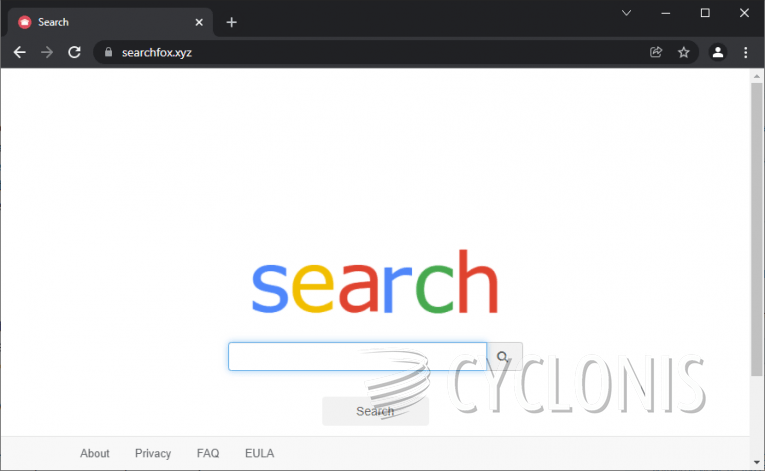Screen dimensions: 765x471
Task: Open the profile avatar menu
Action: click(718, 52)
